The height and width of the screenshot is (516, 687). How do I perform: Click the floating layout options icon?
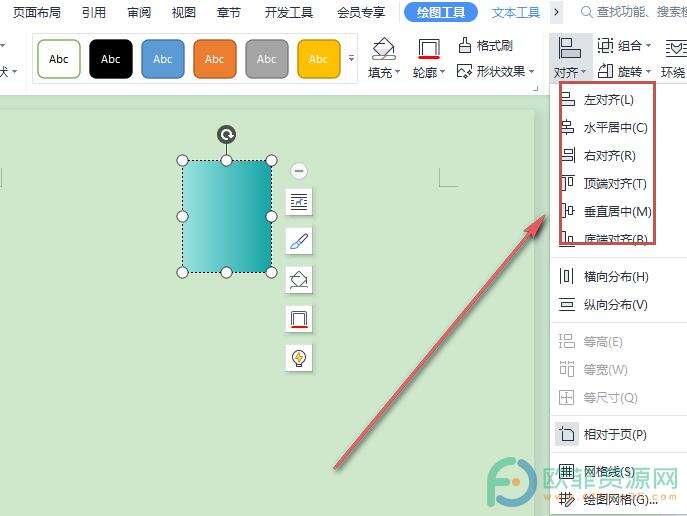click(299, 202)
